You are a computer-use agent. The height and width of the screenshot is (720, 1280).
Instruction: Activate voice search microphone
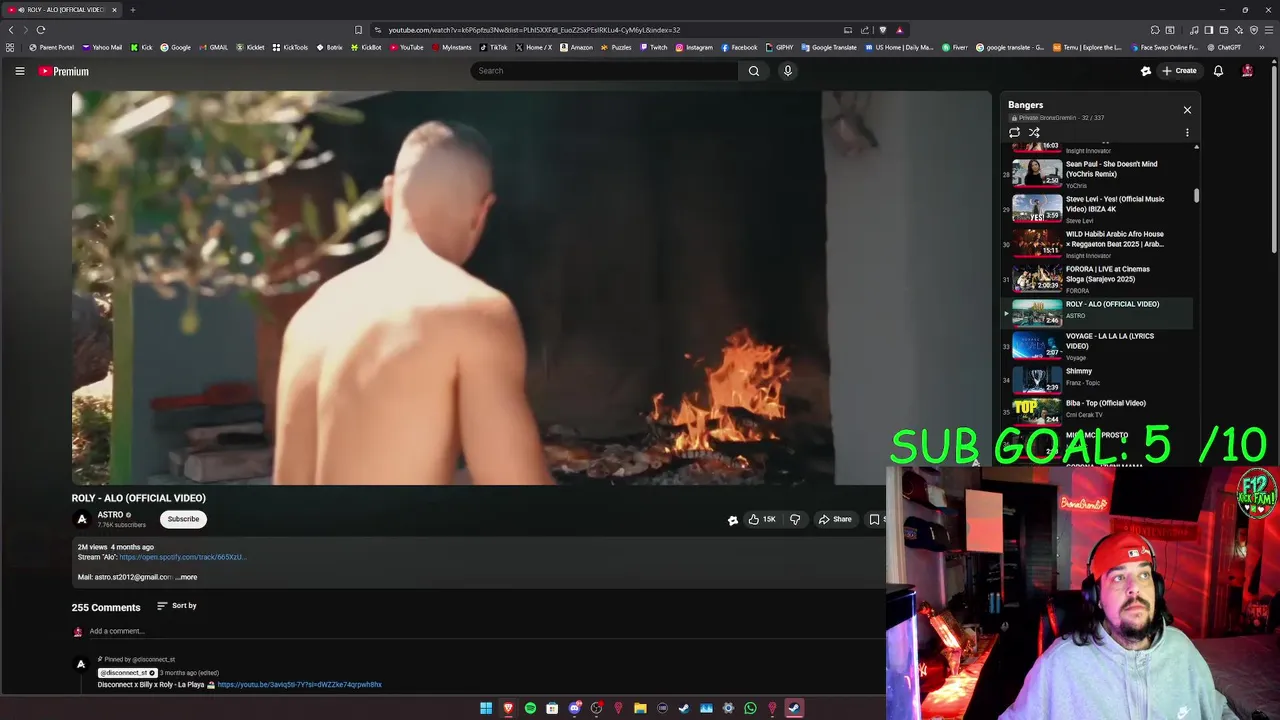coord(788,71)
